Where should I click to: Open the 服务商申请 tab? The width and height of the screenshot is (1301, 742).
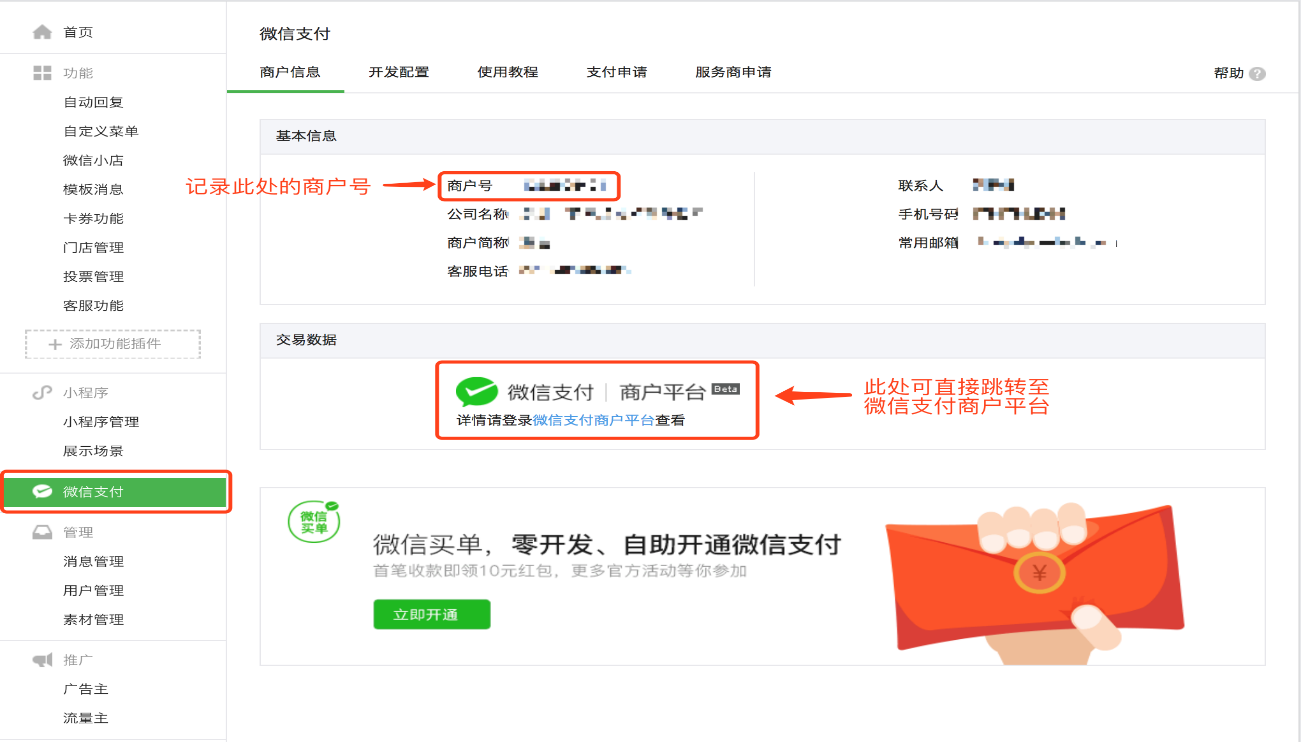[x=733, y=72]
